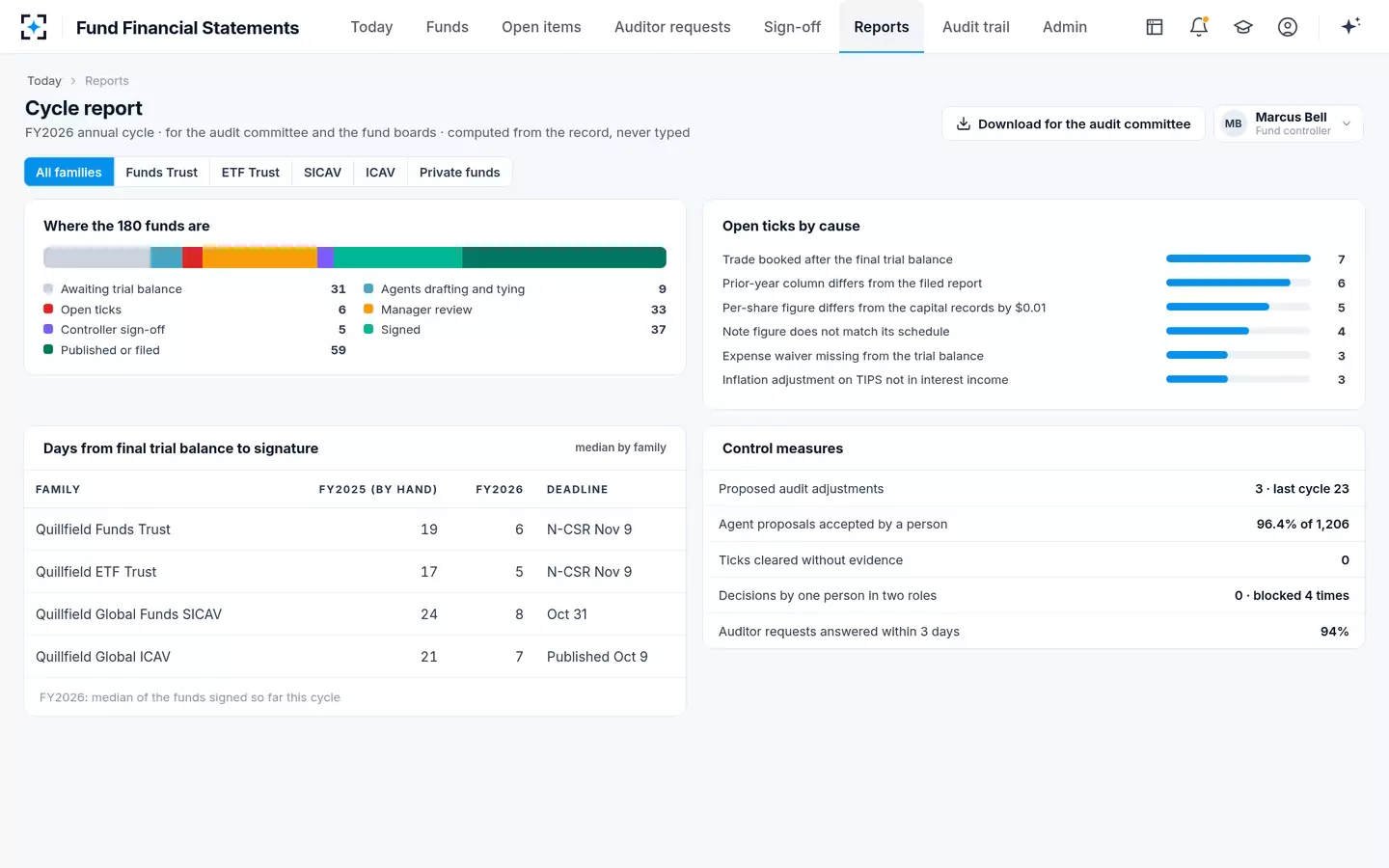Click the Published or filed legend entry

click(x=195, y=350)
